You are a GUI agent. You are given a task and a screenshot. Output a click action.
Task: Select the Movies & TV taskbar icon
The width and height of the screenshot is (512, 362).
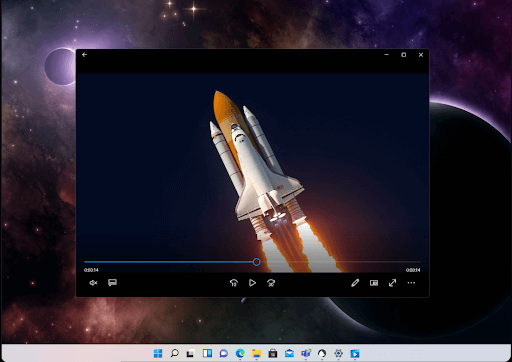tap(355, 353)
